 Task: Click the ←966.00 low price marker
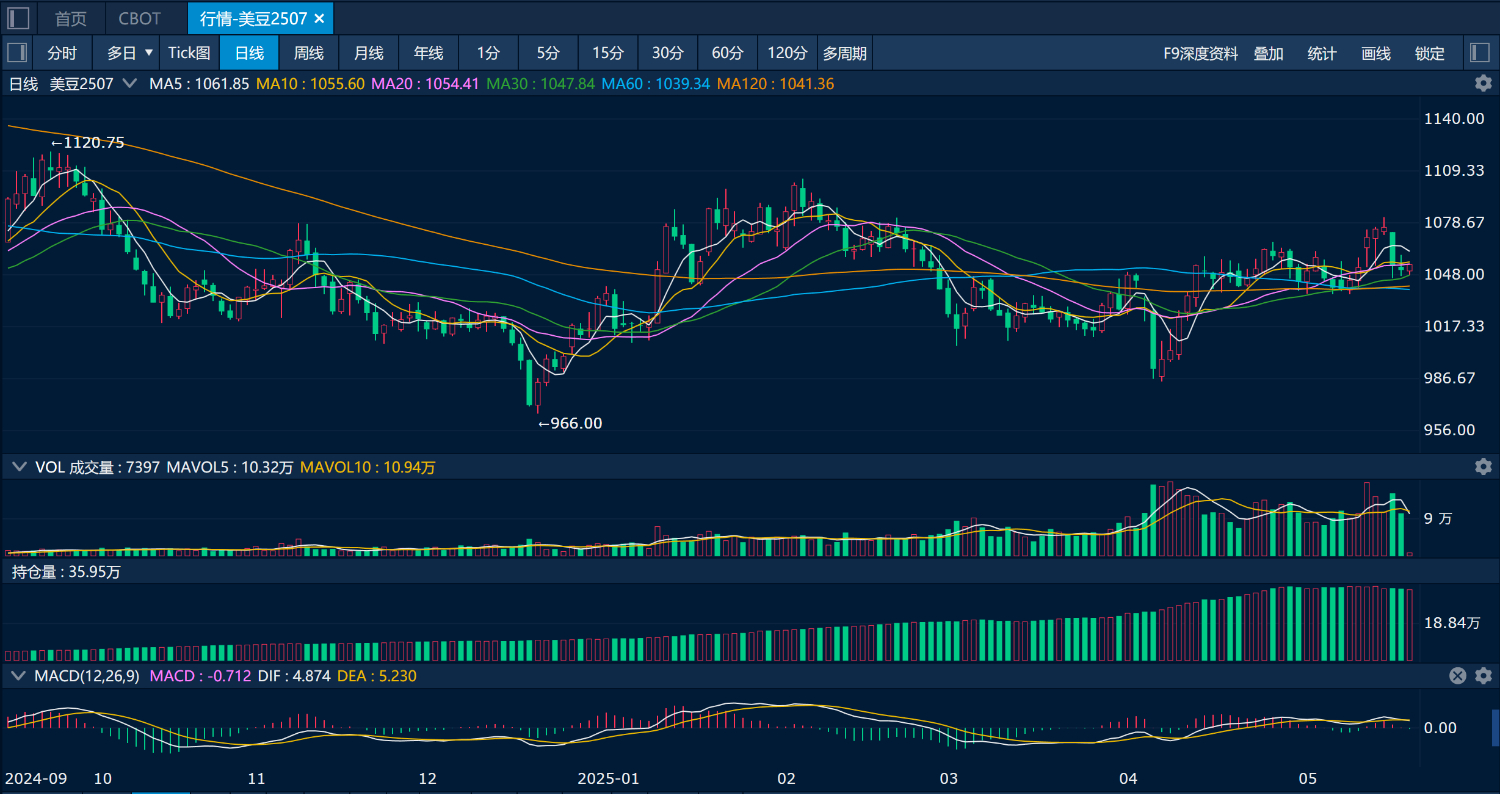(x=571, y=424)
